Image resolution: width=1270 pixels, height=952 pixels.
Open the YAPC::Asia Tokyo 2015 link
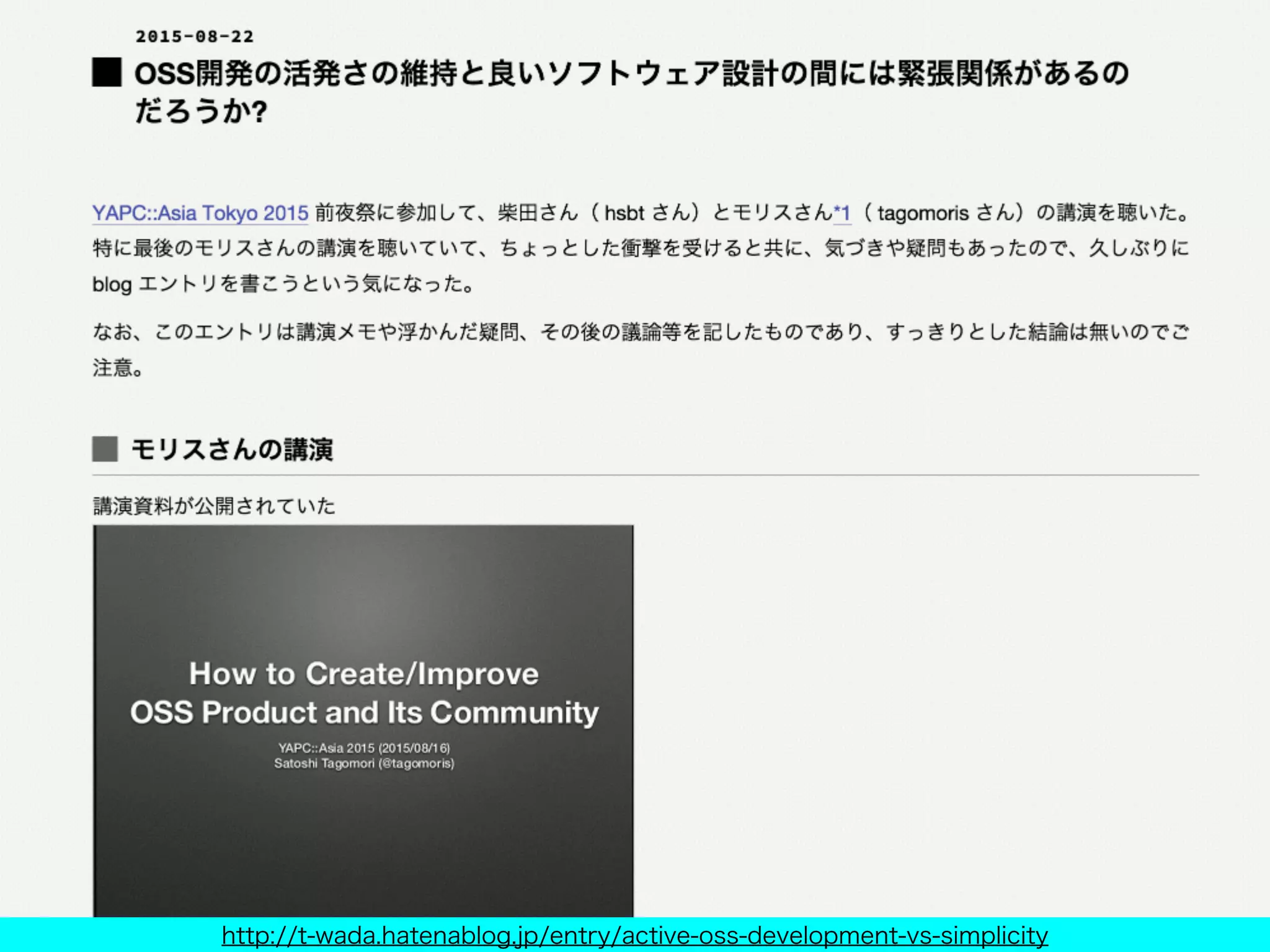pyautogui.click(x=200, y=213)
